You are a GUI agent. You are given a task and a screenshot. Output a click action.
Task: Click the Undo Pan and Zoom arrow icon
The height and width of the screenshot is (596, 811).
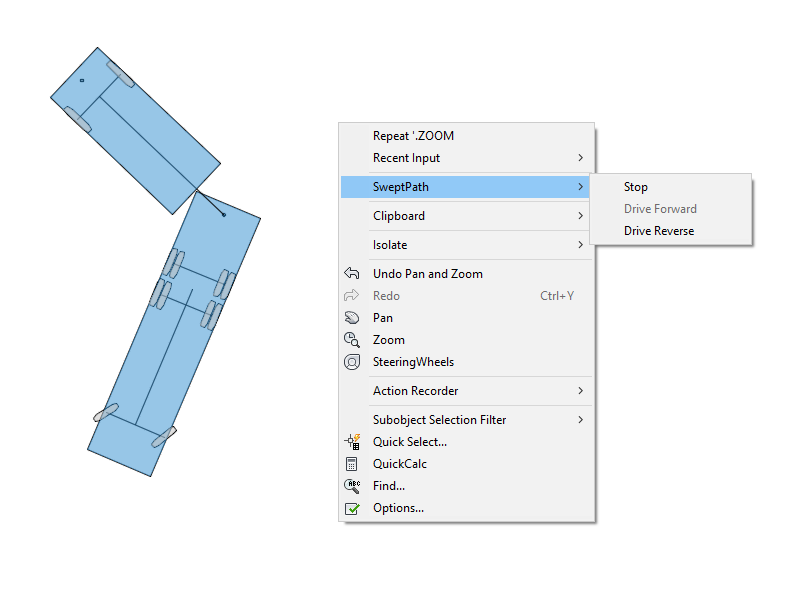[x=352, y=273]
